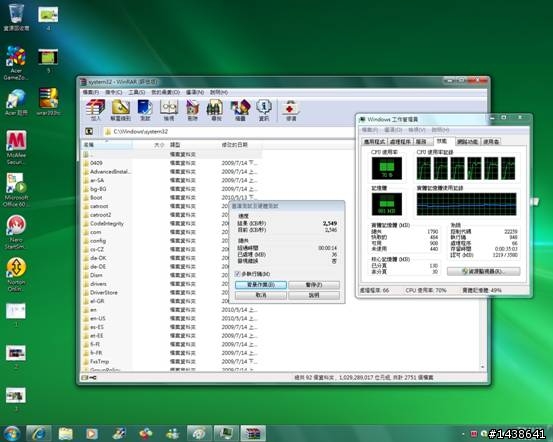Switch to WinRAR via its taskbar button

coord(253,434)
